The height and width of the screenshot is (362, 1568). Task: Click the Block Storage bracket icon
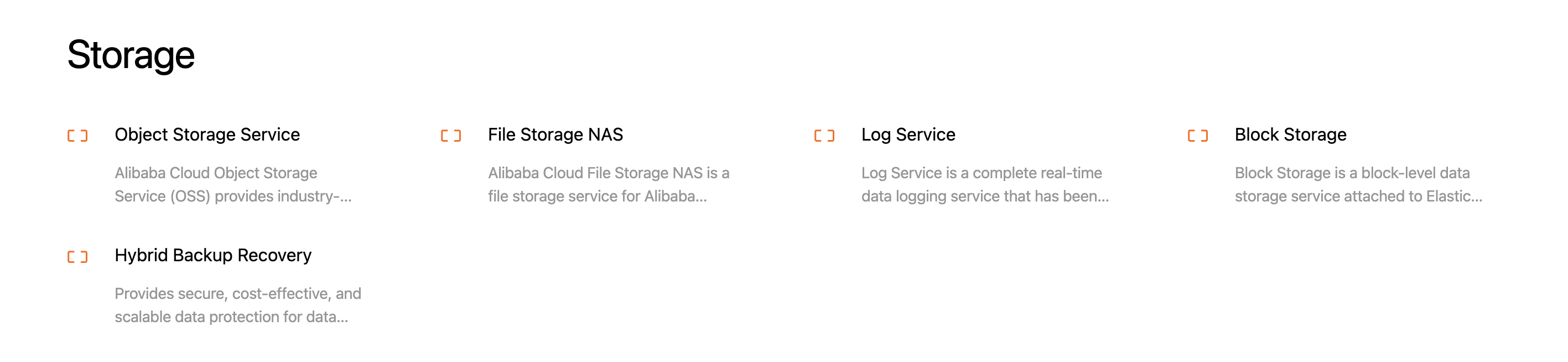1197,135
